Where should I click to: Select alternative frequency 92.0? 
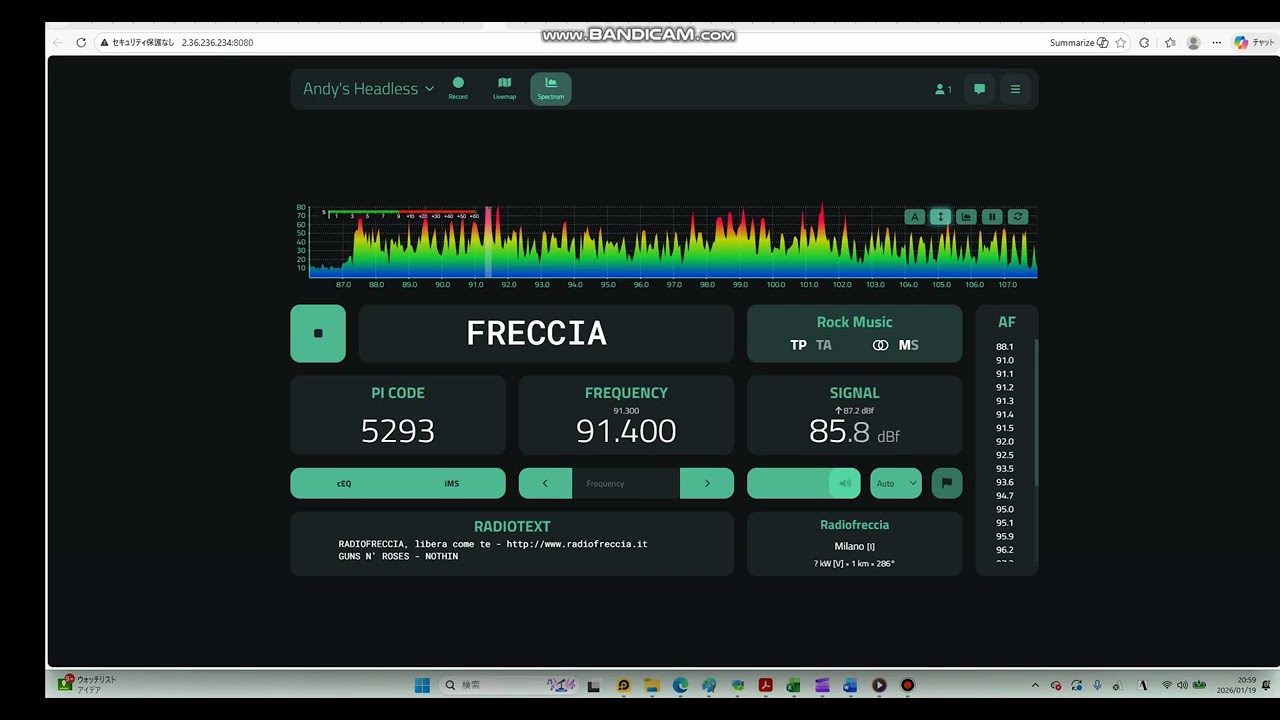click(x=1004, y=441)
